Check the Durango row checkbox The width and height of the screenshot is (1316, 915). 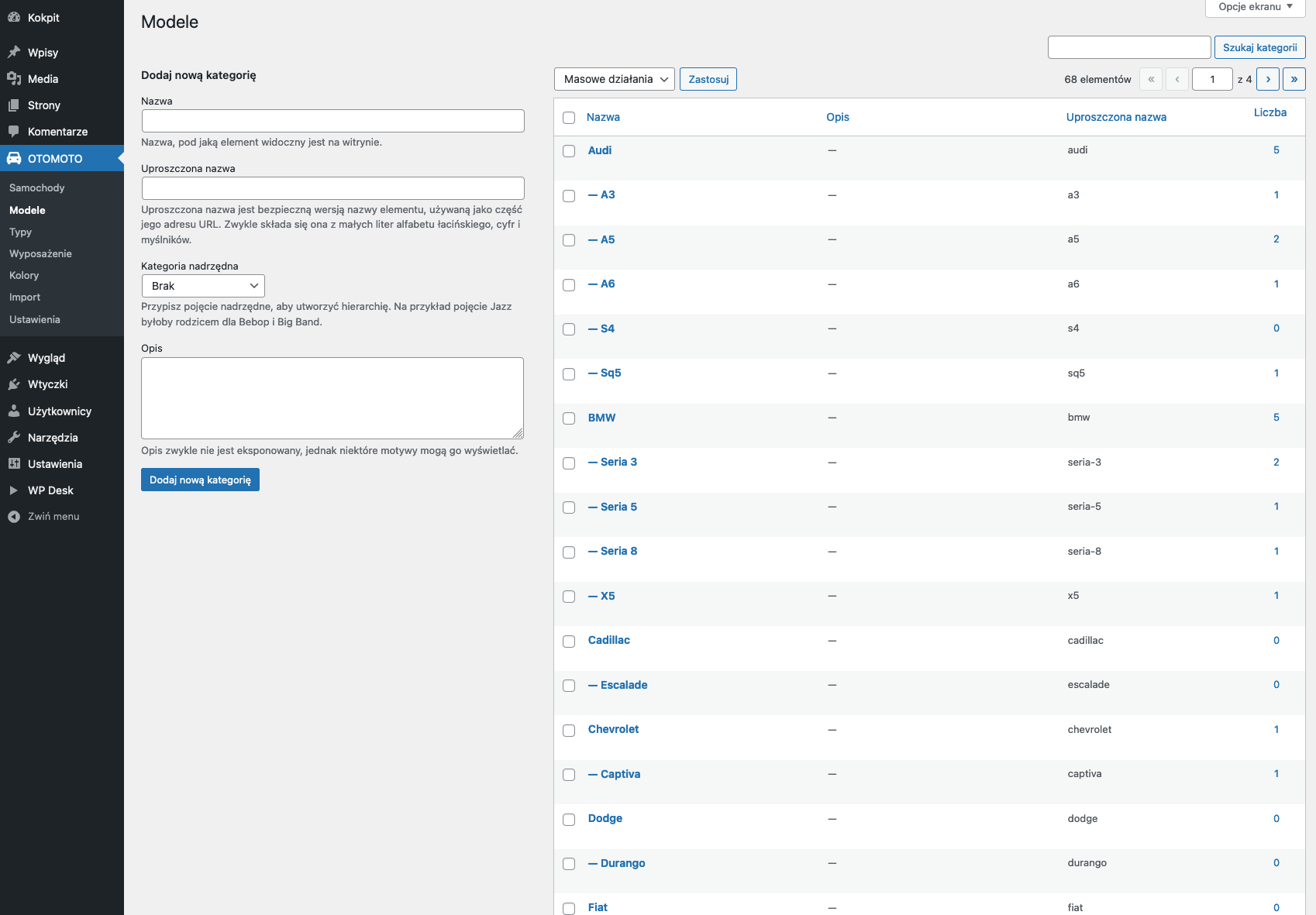coord(569,864)
